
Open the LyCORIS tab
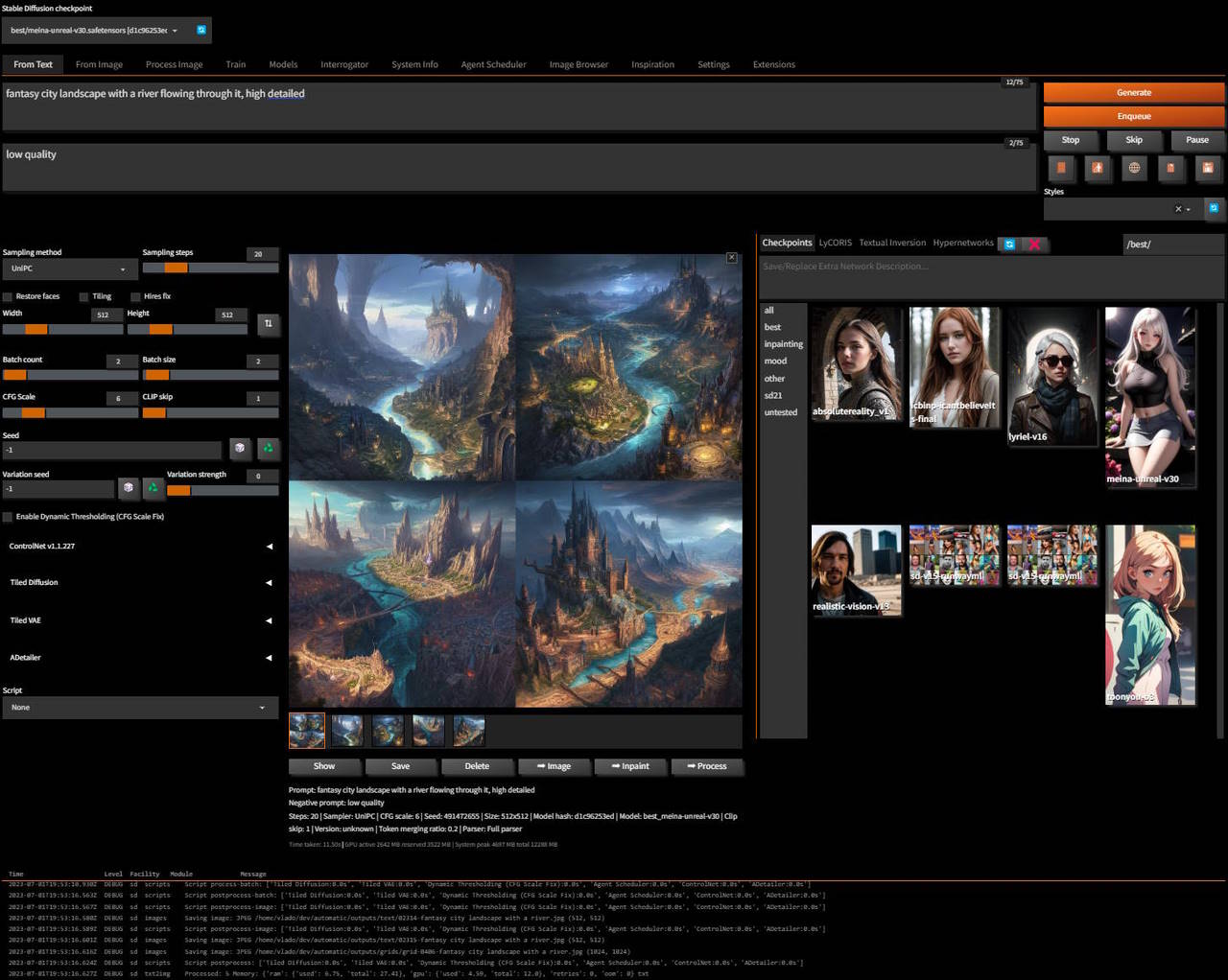835,243
